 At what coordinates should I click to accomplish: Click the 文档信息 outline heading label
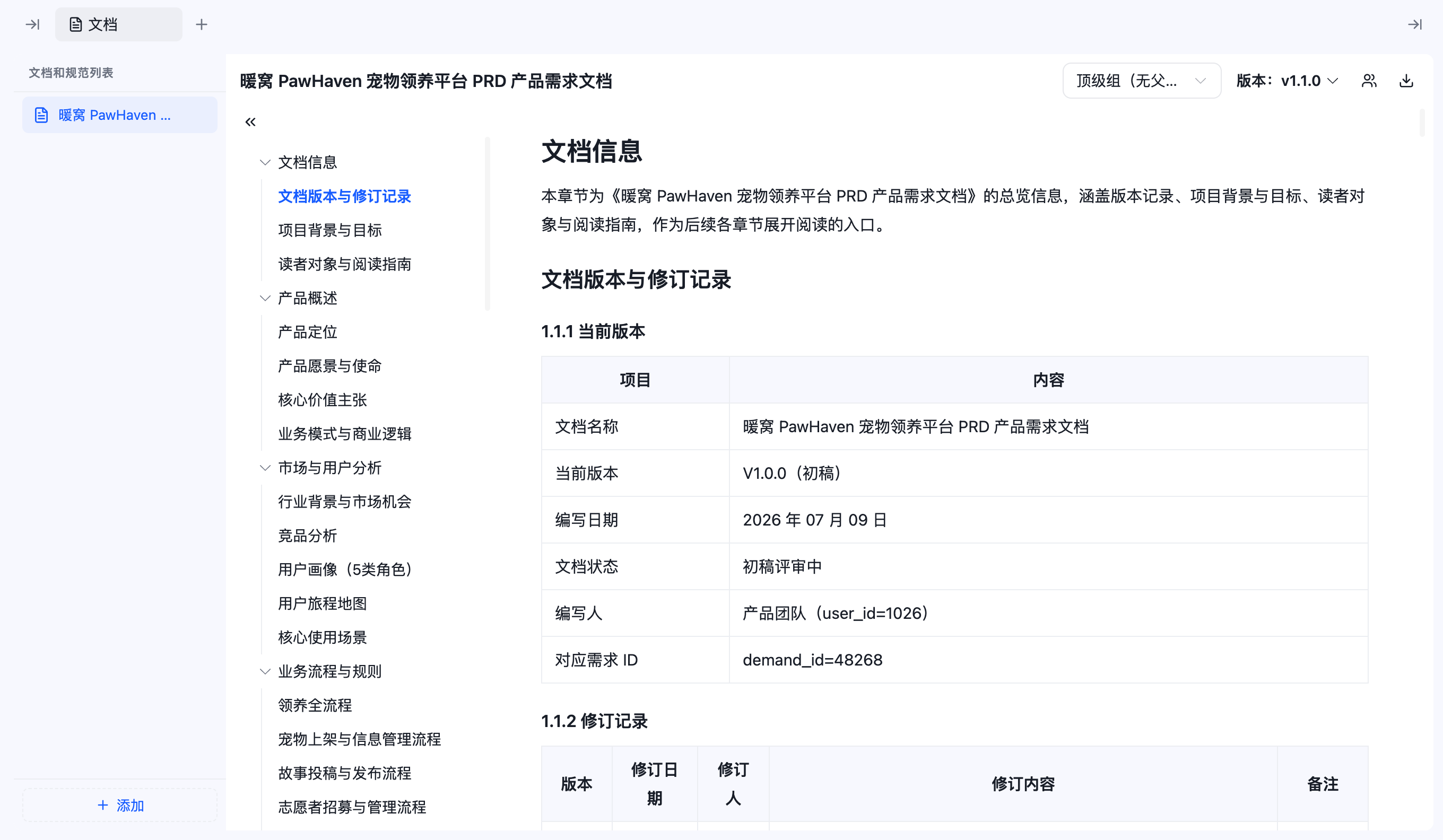[308, 162]
